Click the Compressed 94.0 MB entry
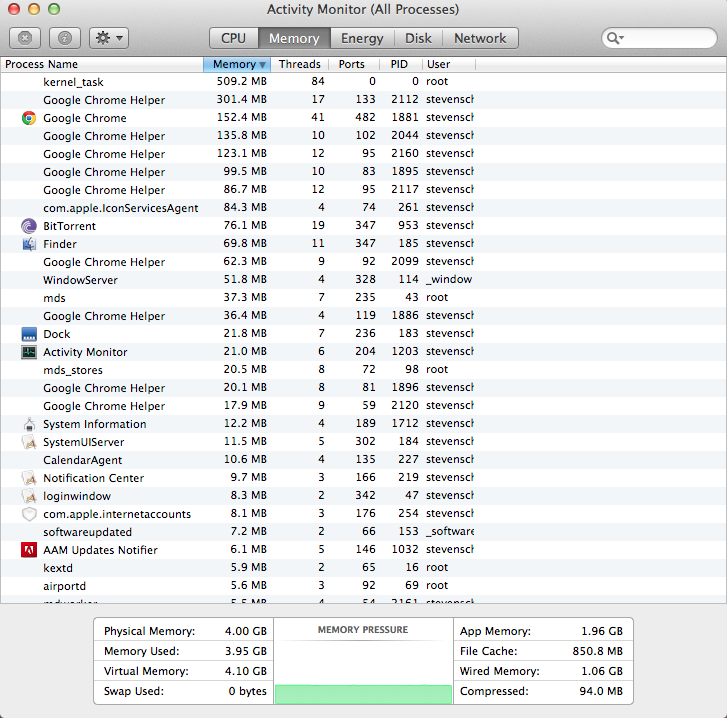 (x=541, y=691)
